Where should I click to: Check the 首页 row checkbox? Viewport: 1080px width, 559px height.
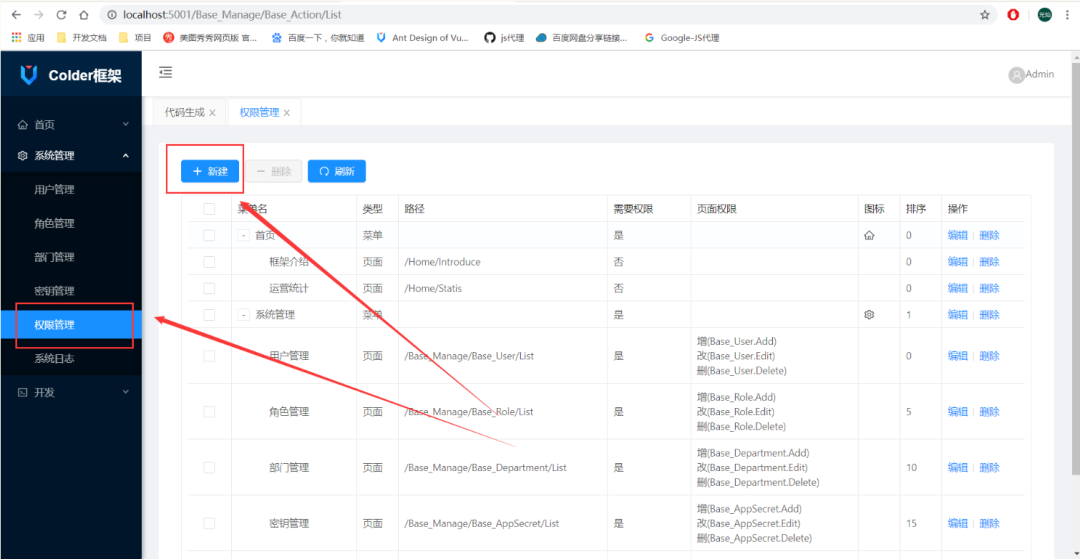(x=209, y=235)
